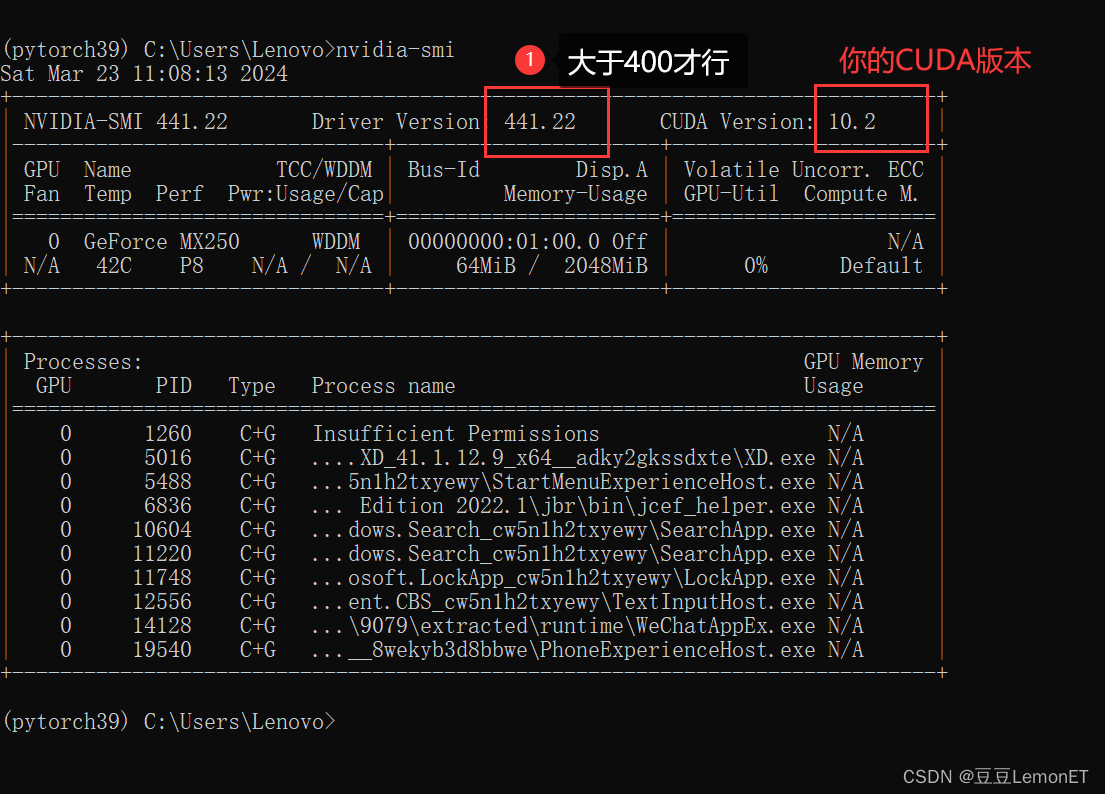The height and width of the screenshot is (794, 1105).
Task: Click the CUDA Version value 10.2
Action: click(852, 122)
